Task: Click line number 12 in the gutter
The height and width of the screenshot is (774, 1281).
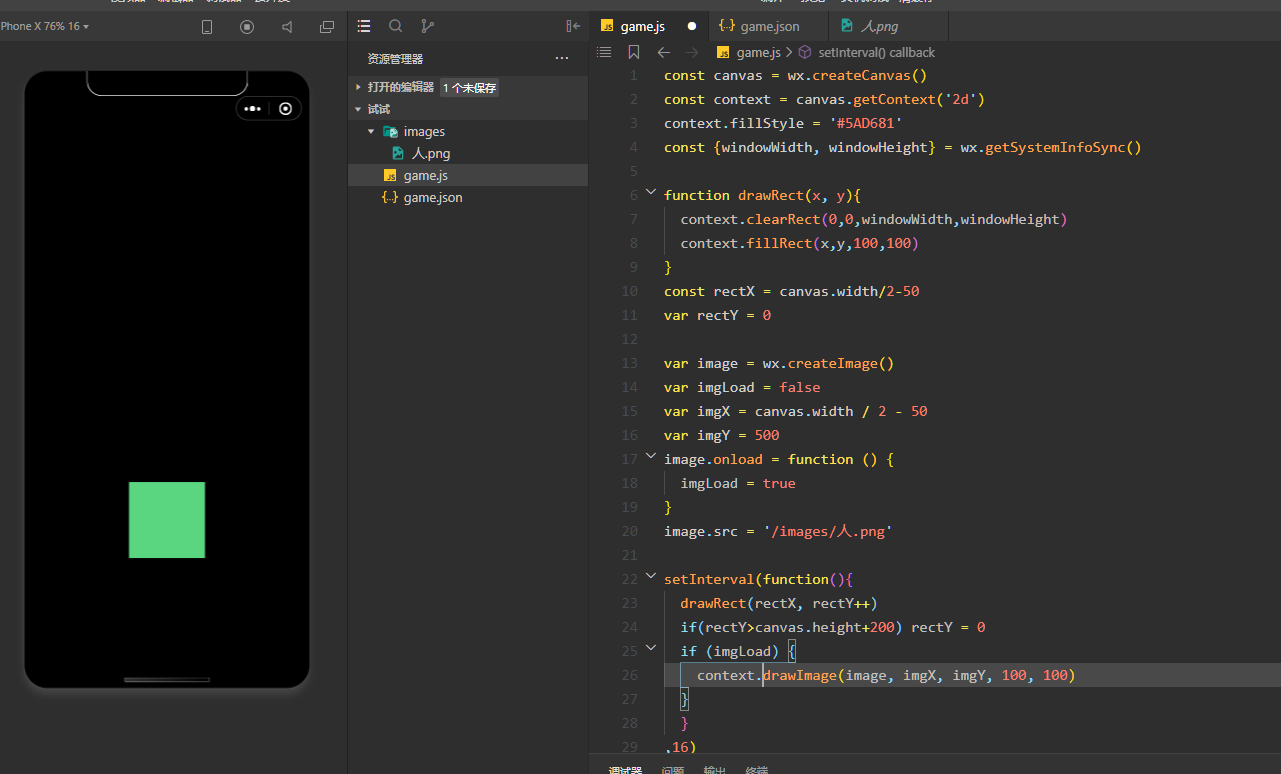Action: (630, 339)
